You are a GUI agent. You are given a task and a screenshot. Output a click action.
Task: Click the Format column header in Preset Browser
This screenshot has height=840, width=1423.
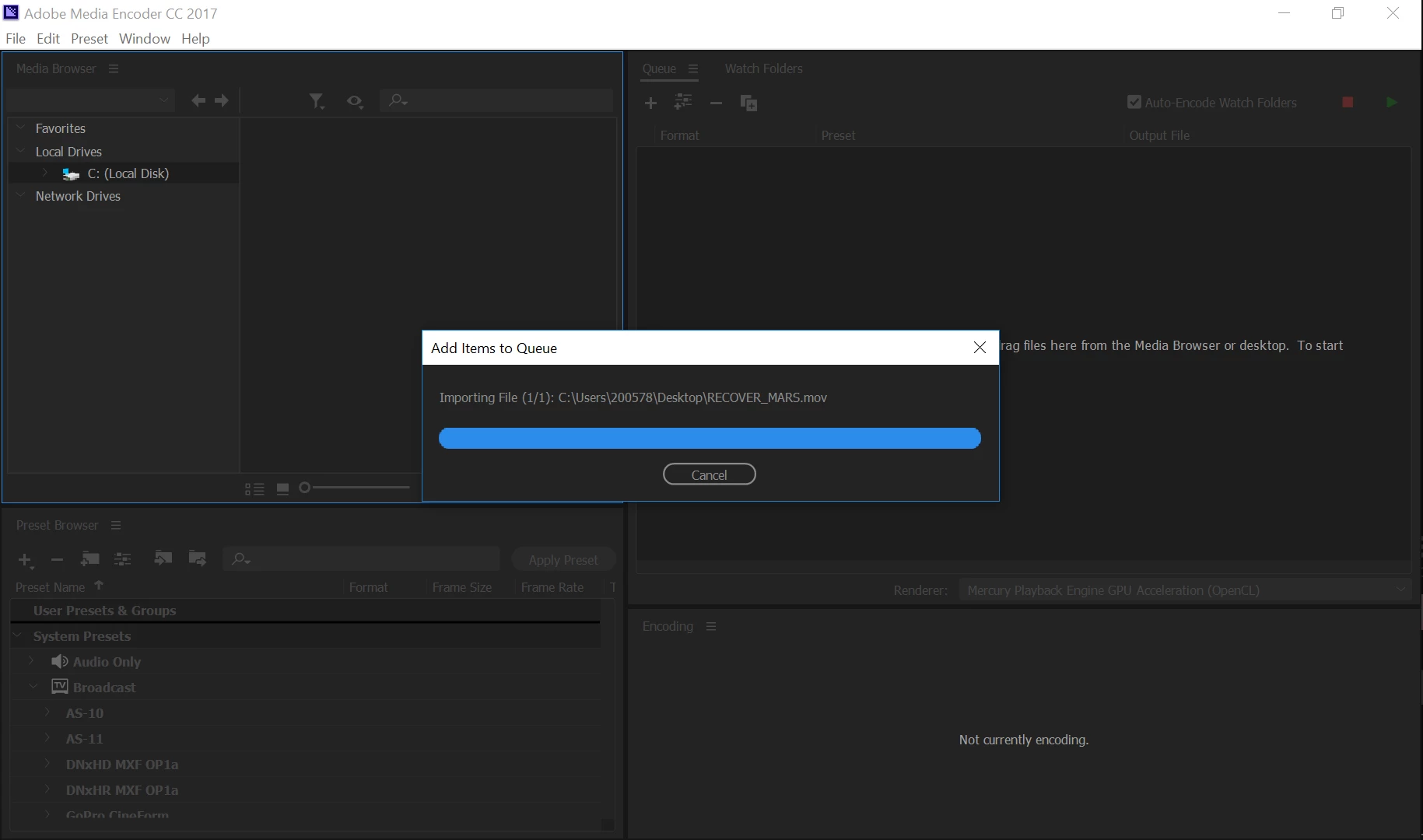coord(368,587)
